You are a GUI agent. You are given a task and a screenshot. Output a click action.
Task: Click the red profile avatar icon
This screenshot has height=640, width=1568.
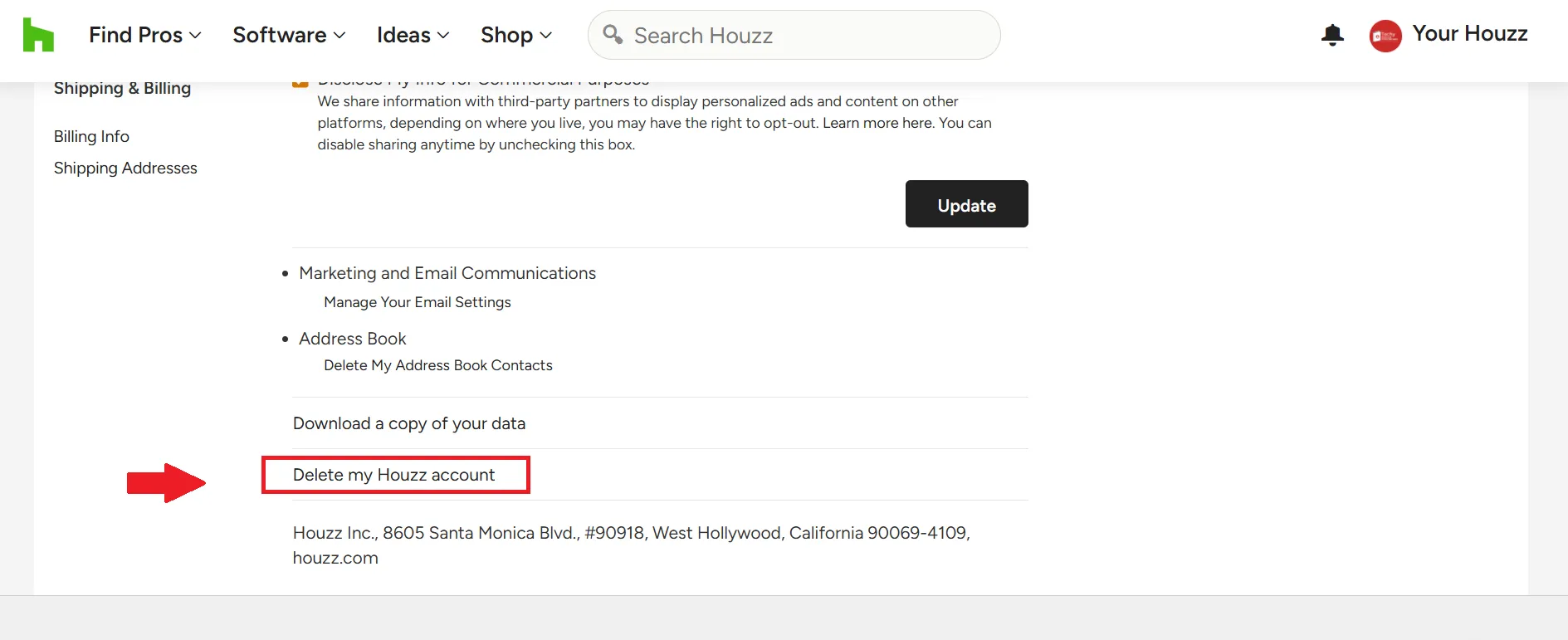[x=1384, y=35]
